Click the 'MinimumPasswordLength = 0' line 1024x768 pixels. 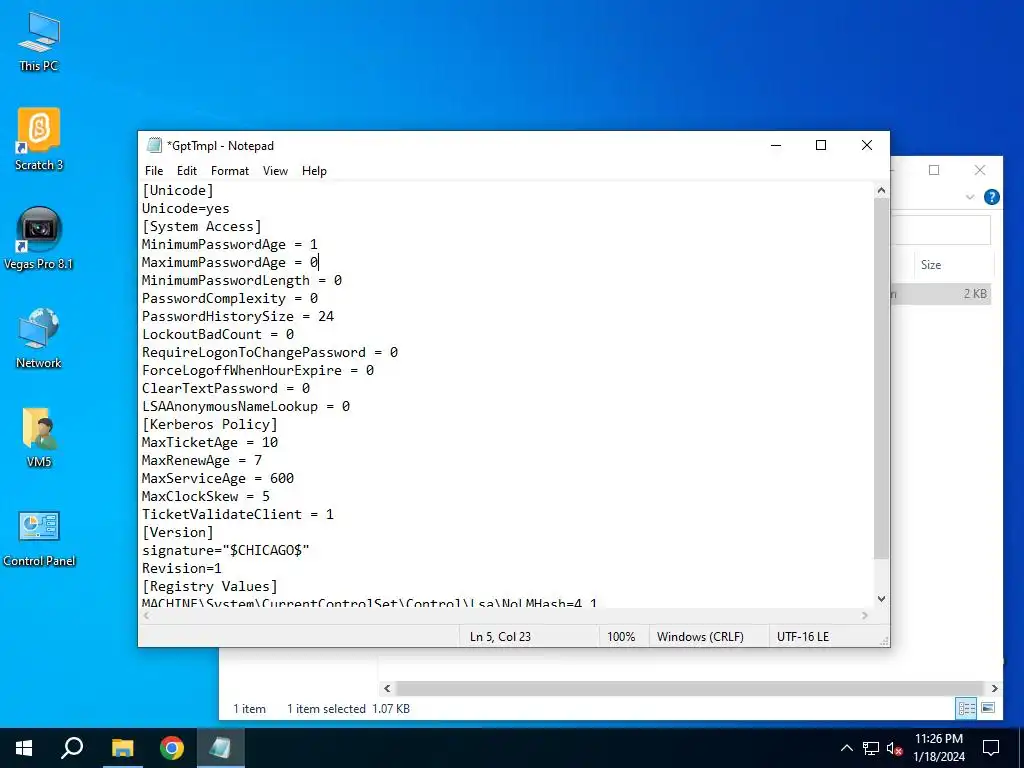242,280
